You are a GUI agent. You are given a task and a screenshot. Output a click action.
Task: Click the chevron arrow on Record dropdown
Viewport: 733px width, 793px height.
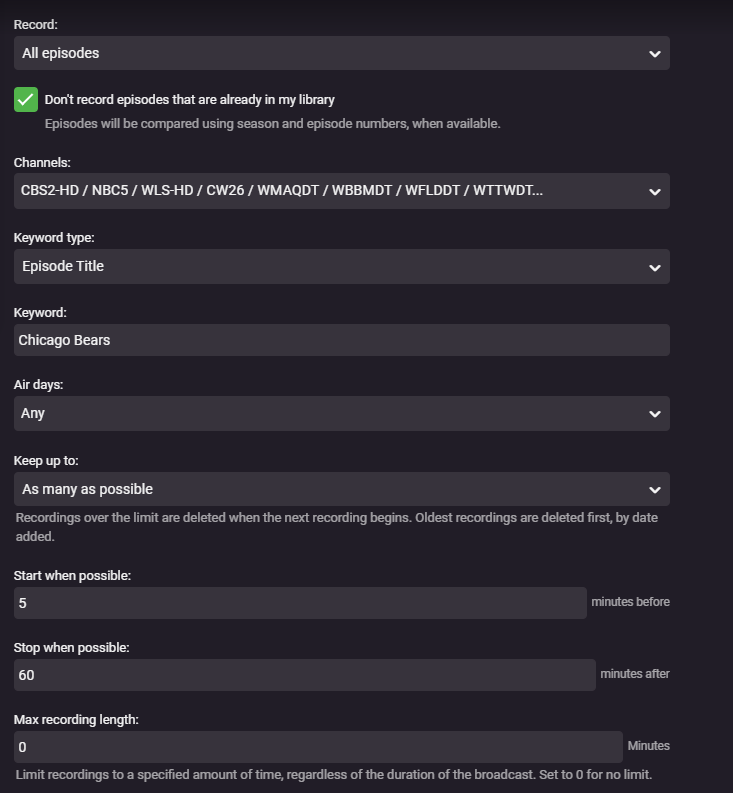point(654,54)
